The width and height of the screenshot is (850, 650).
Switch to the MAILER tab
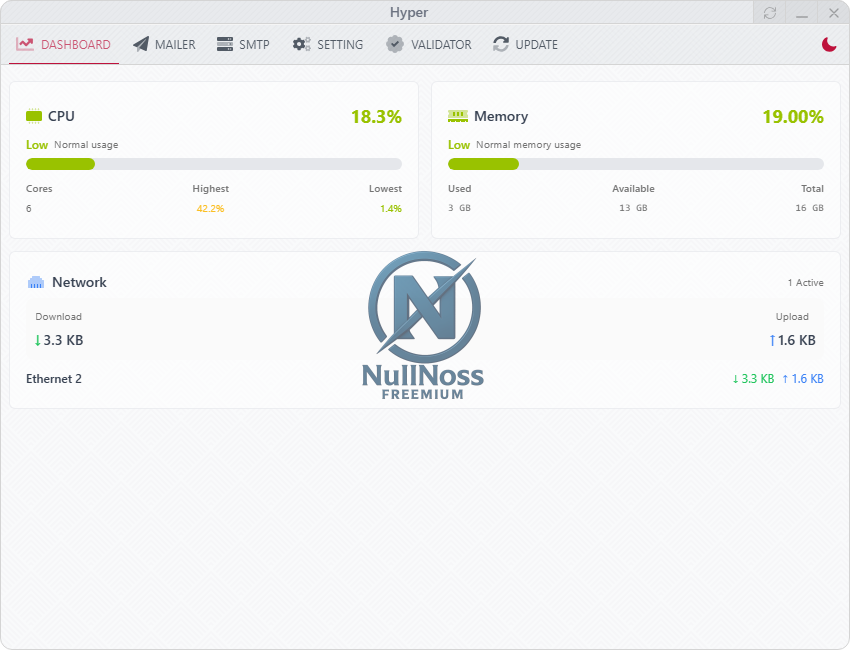(175, 44)
